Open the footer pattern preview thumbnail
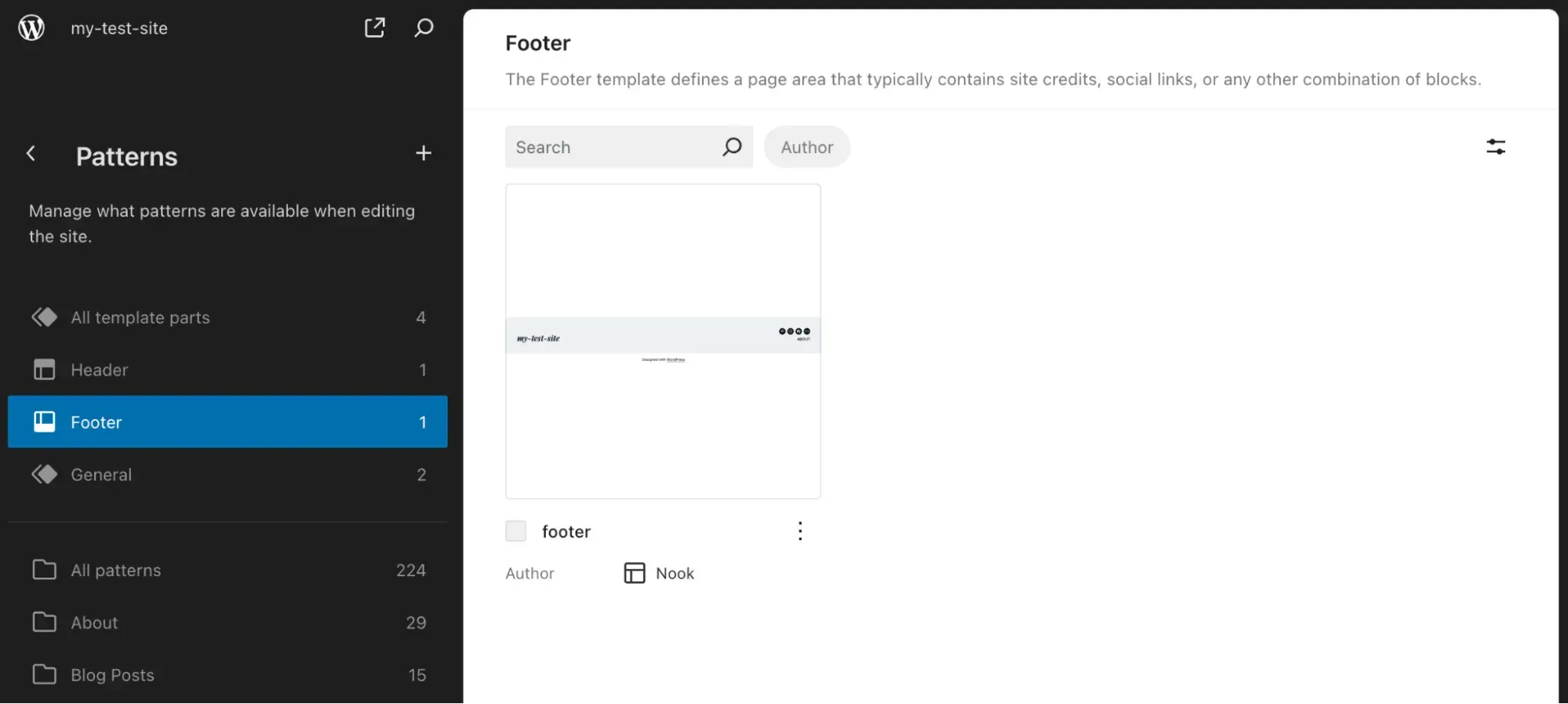1568x704 pixels. (663, 340)
